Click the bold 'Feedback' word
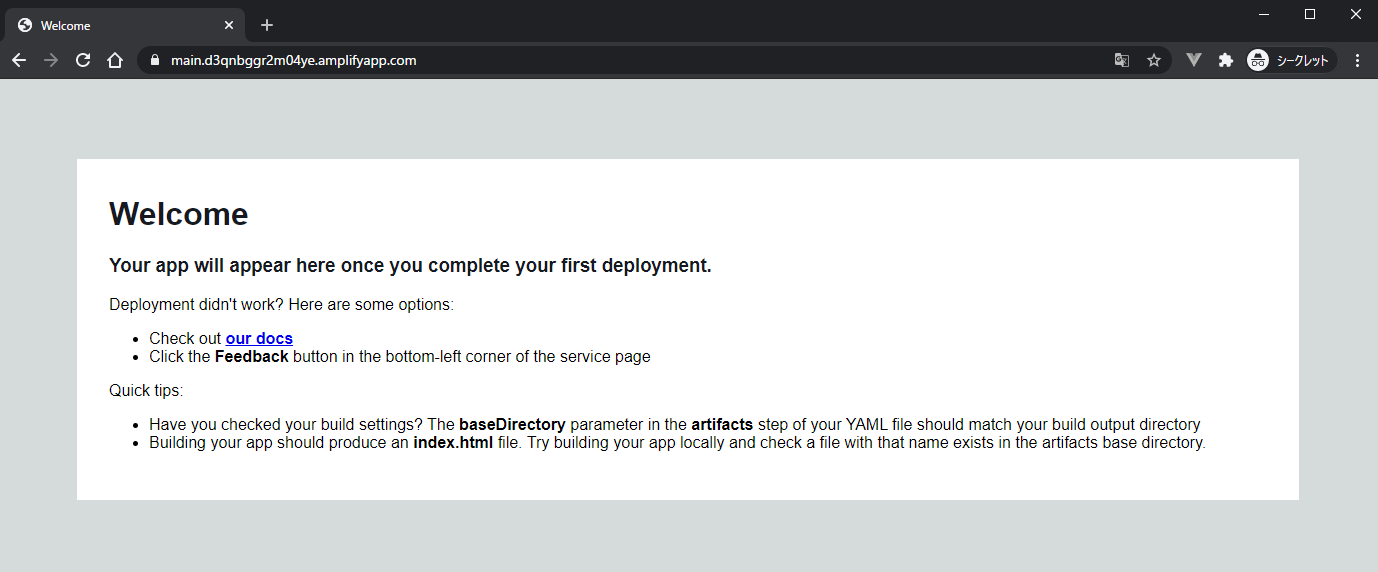The image size is (1378, 572). [x=252, y=357]
